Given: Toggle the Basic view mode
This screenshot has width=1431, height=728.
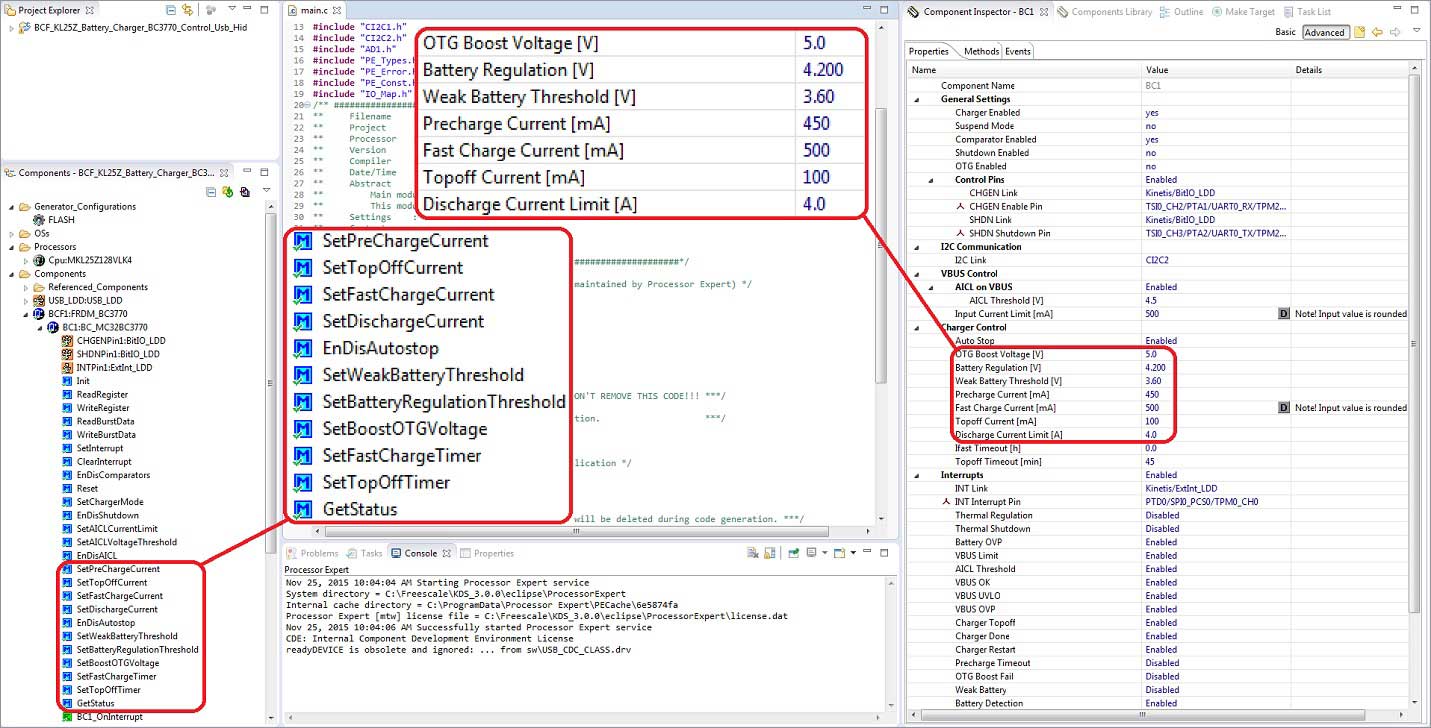Looking at the screenshot, I should (1285, 32).
